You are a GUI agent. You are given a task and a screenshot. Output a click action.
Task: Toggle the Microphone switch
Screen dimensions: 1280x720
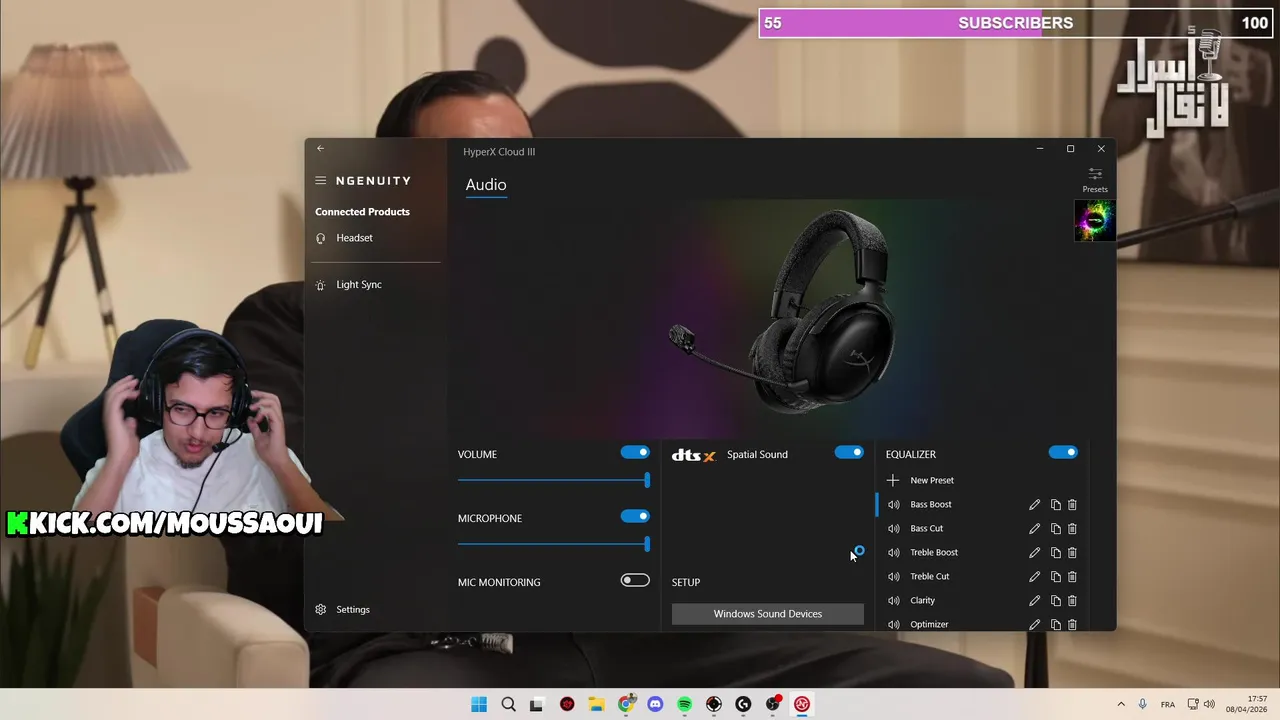pyautogui.click(x=635, y=516)
